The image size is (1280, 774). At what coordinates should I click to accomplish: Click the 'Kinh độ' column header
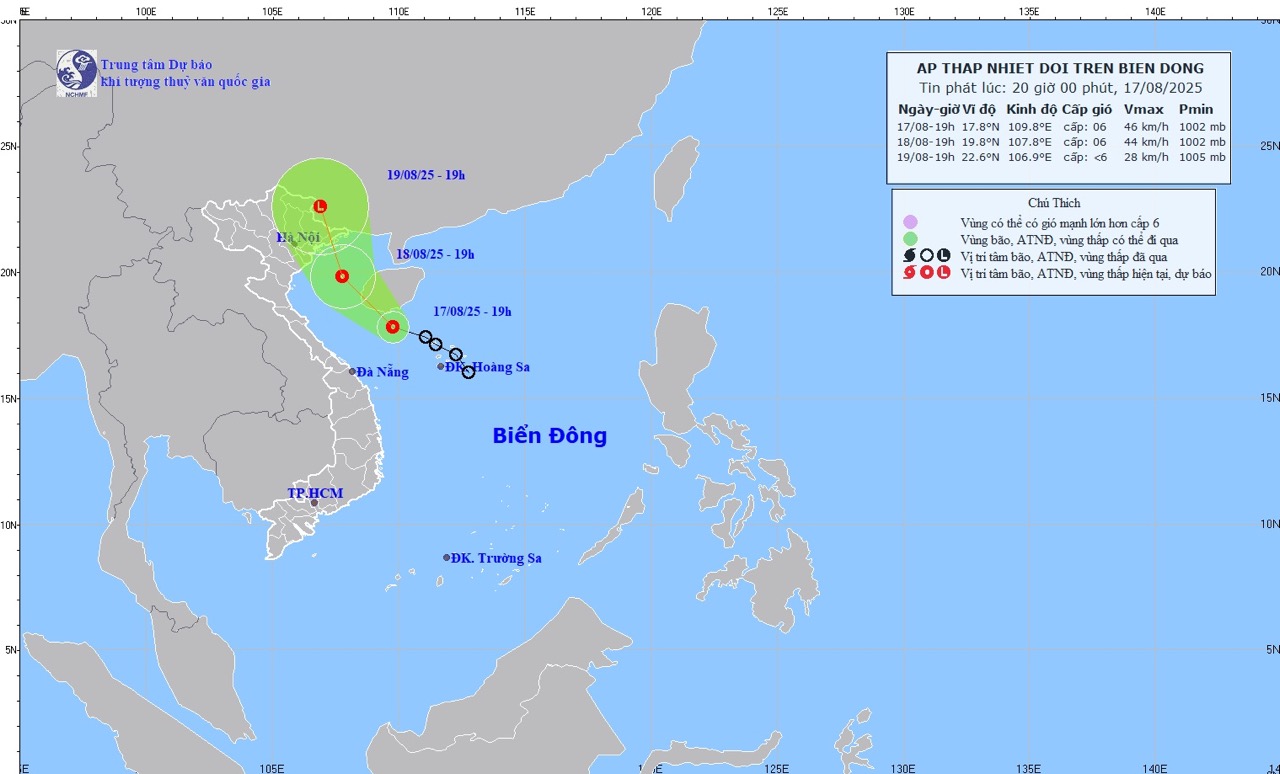point(1031,109)
